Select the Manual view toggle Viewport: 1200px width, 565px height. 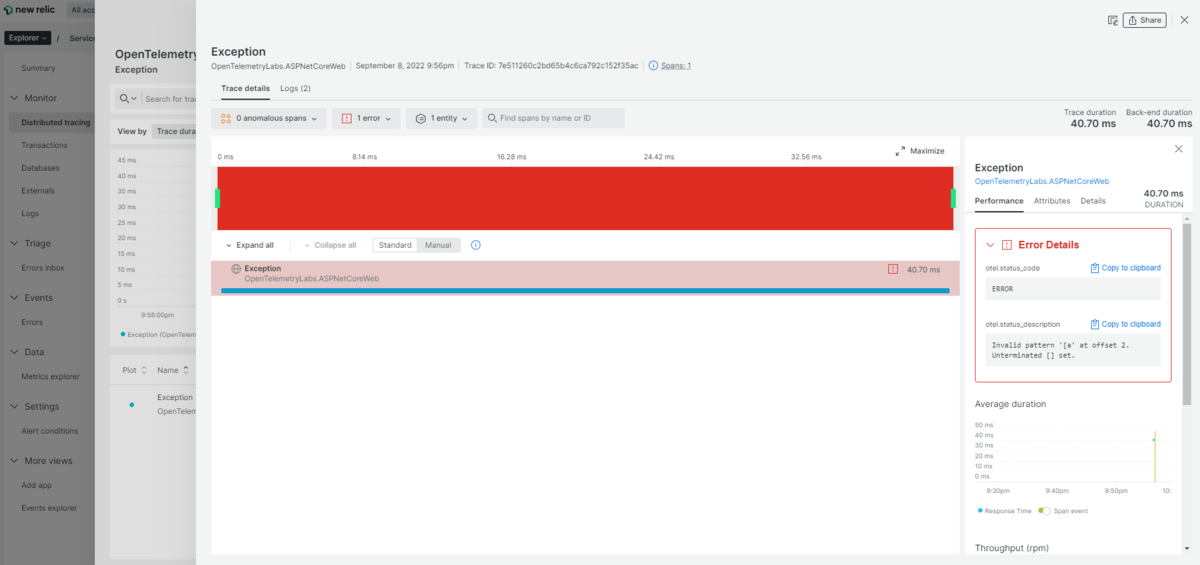(x=438, y=245)
